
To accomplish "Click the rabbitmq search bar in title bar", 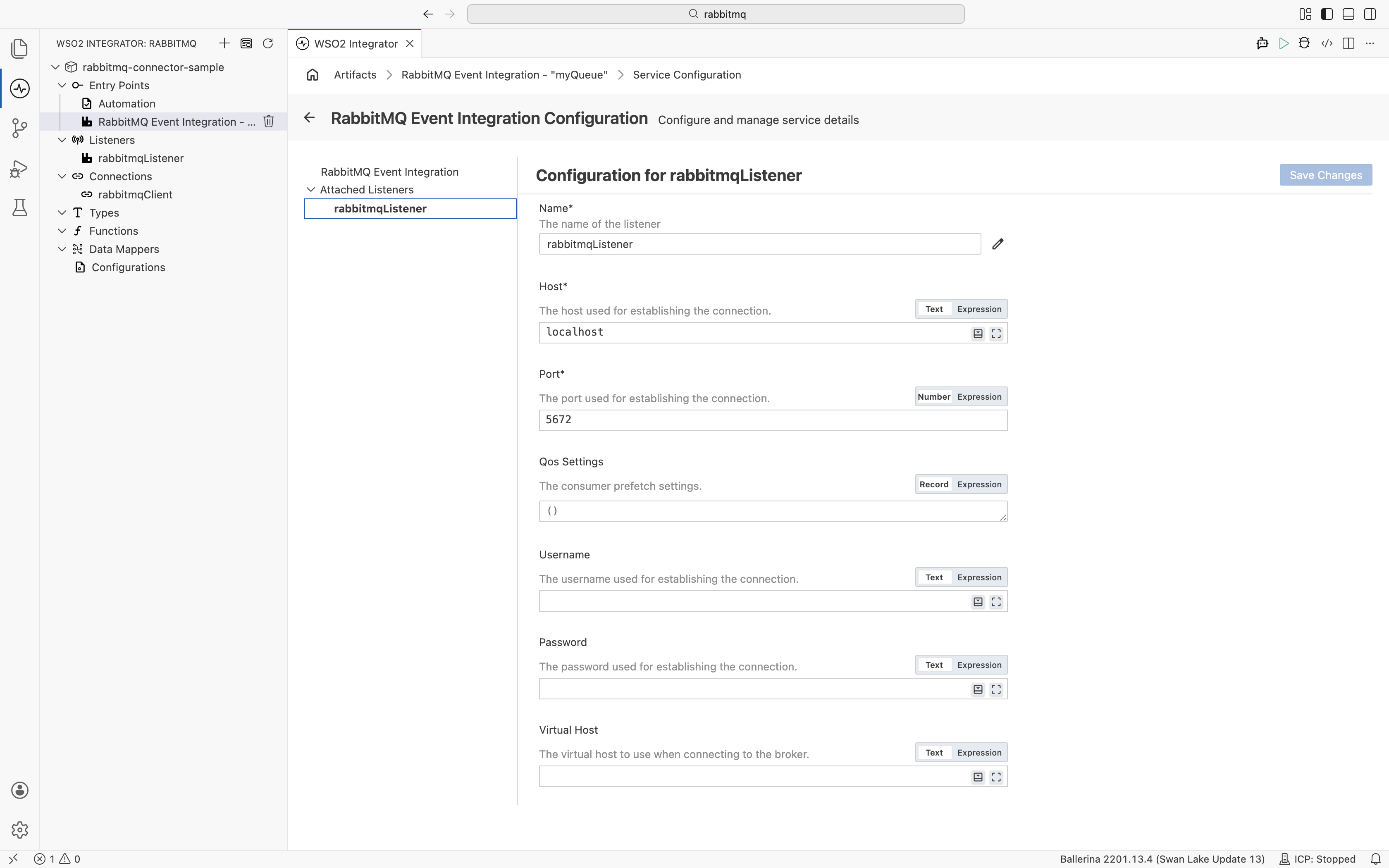I will (715, 14).
